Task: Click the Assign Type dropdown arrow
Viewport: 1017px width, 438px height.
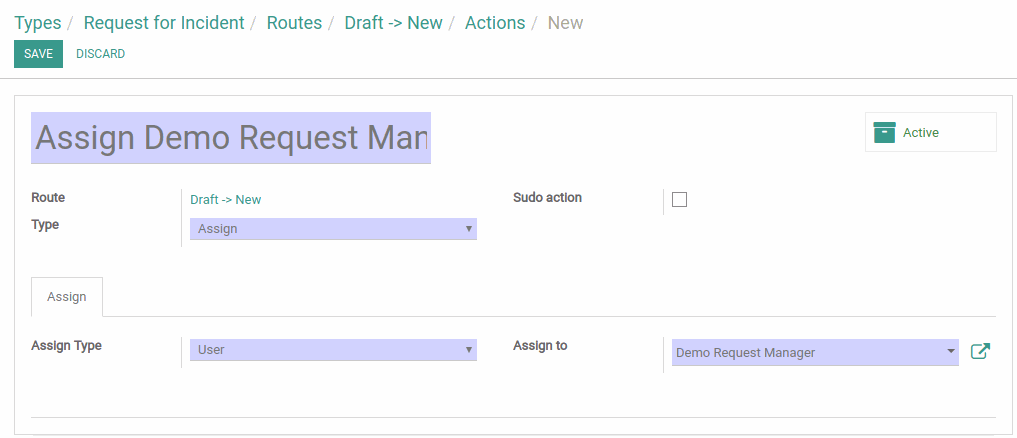Action: click(468, 350)
